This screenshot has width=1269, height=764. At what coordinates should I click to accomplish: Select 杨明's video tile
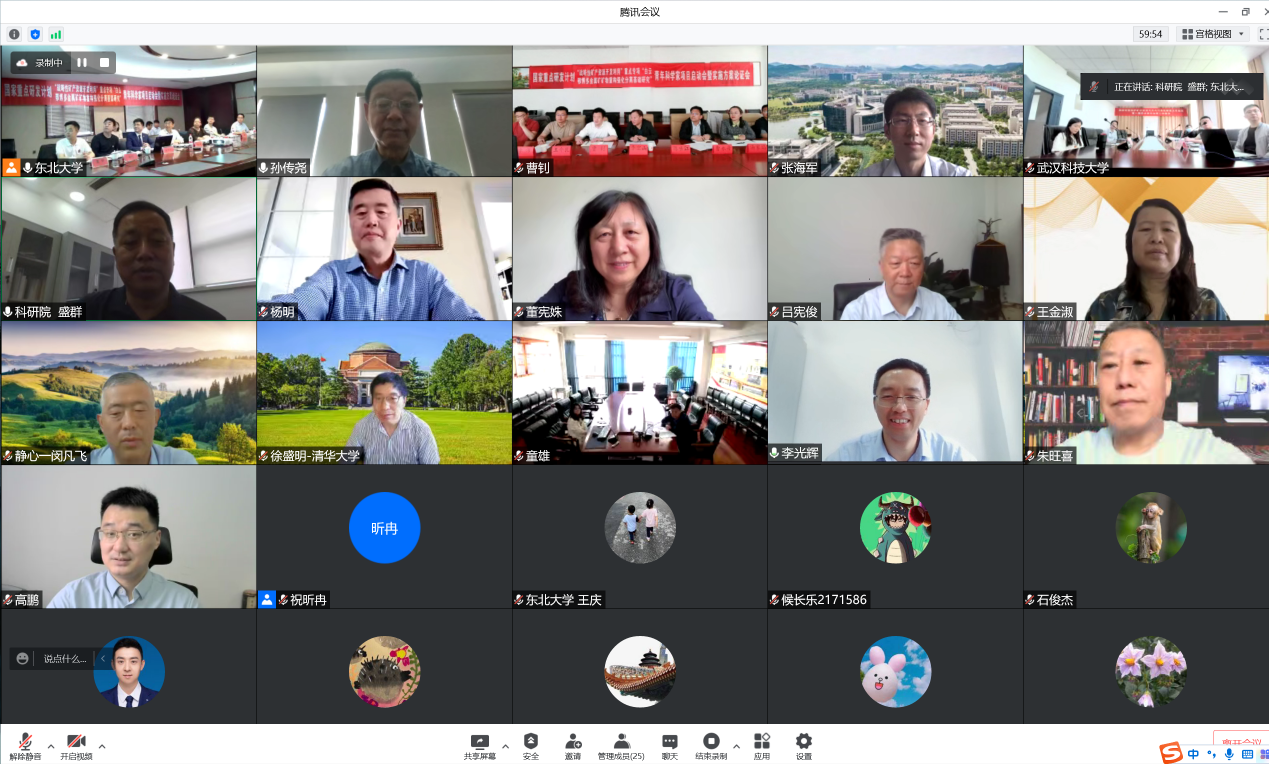point(384,249)
